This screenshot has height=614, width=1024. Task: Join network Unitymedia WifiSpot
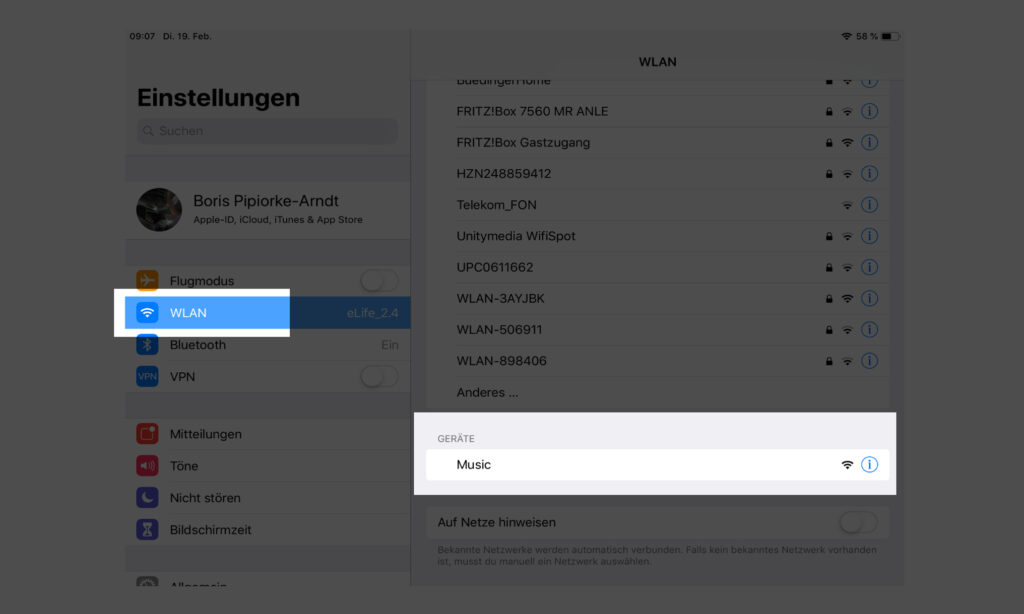(x=658, y=236)
